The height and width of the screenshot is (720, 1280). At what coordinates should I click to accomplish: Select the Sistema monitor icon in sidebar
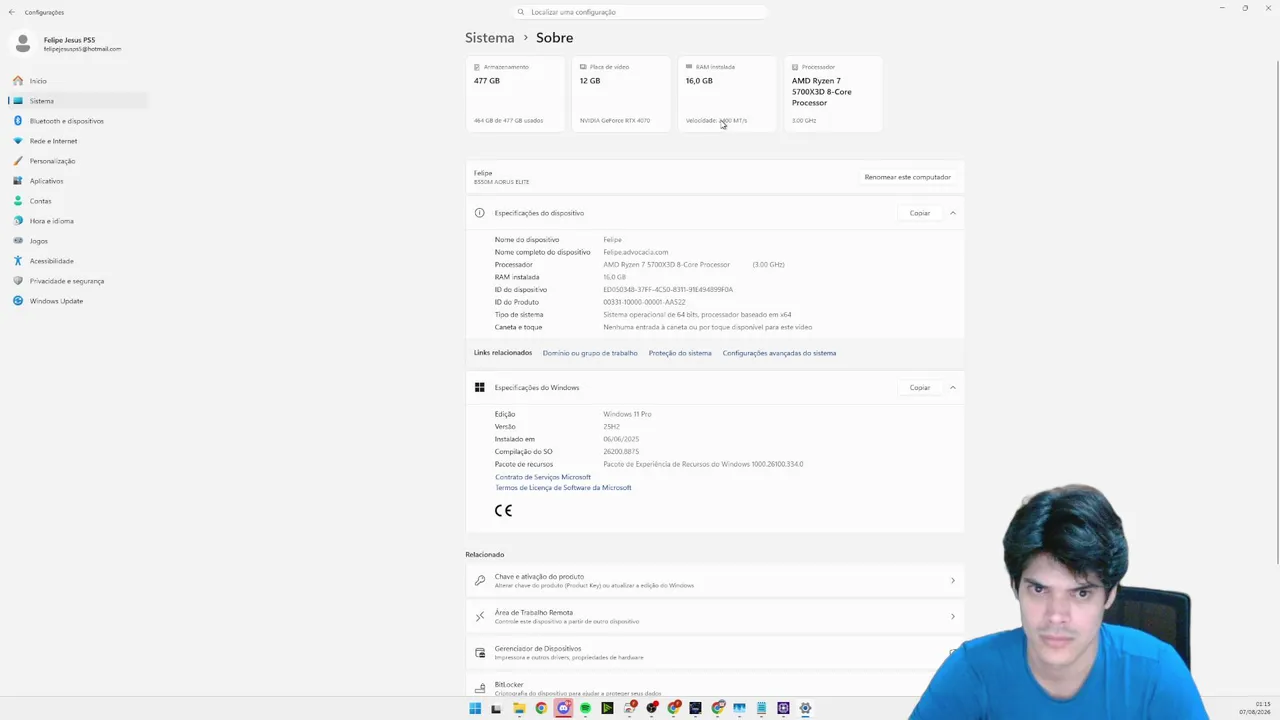tap(18, 101)
